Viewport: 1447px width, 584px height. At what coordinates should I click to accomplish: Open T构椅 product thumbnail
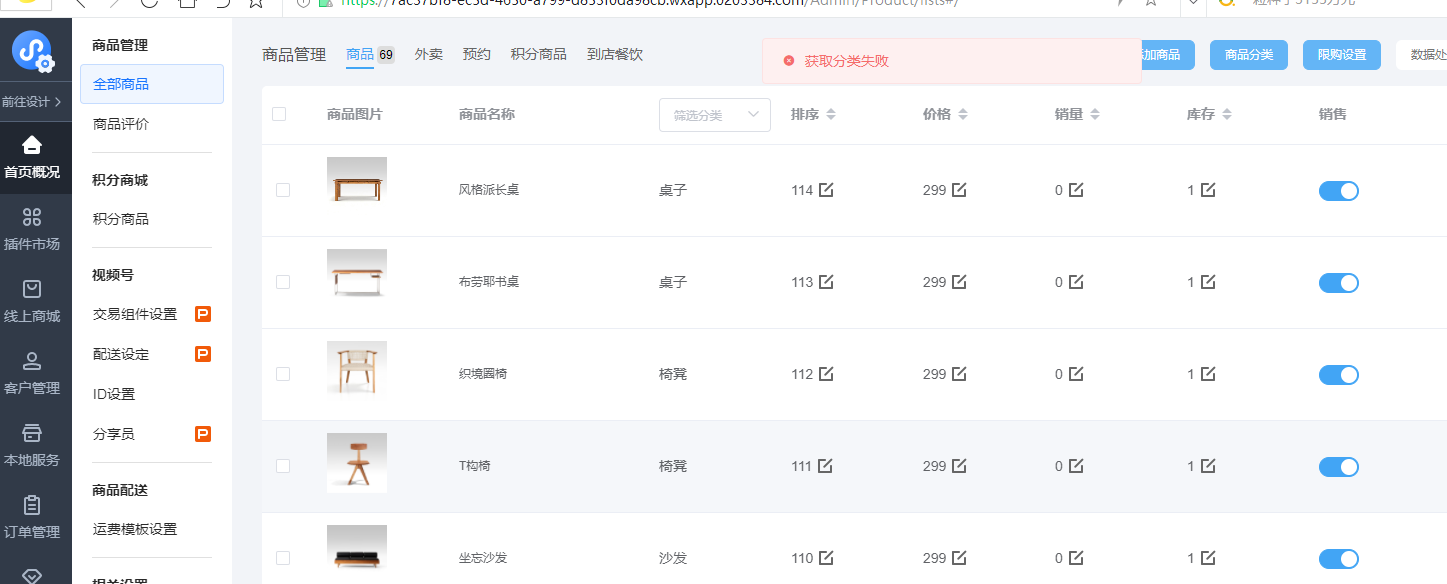coord(356,463)
